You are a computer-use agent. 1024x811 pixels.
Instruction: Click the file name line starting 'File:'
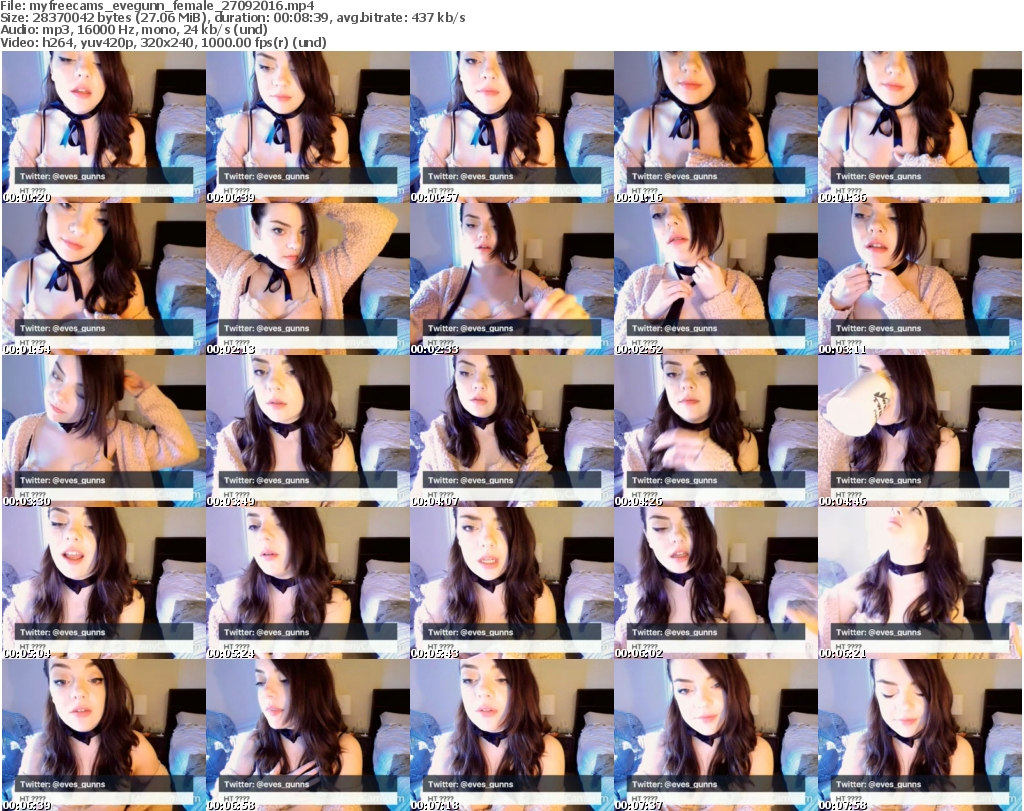pyautogui.click(x=157, y=6)
